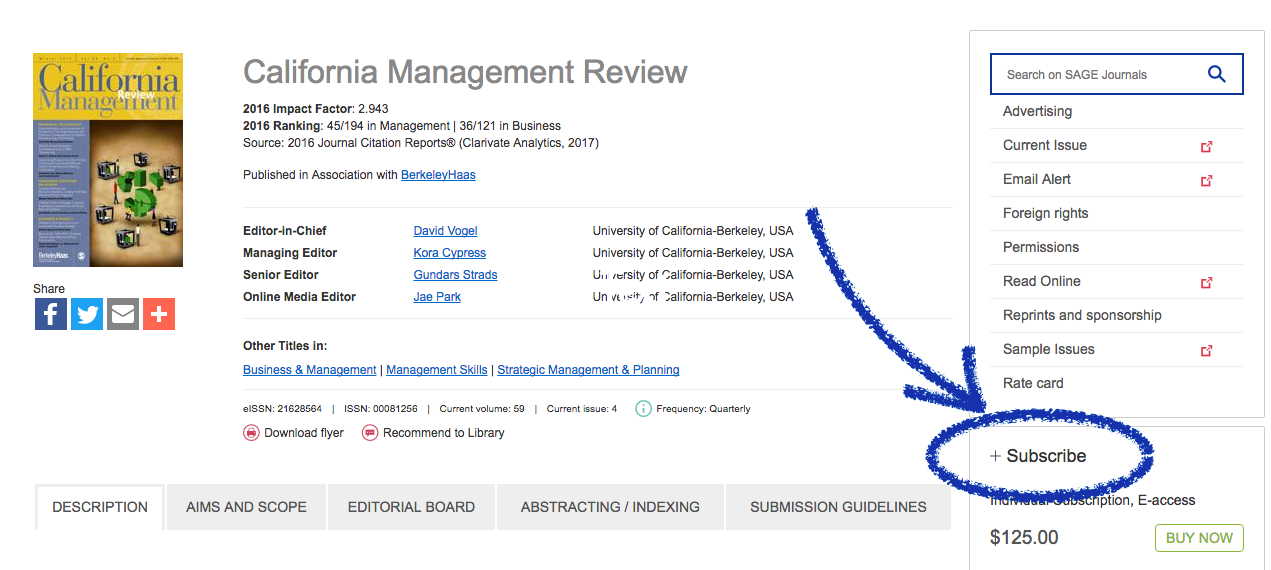Screen dimensions: 1271x570
Task: Open the Rate card sidebar item
Action: tap(1033, 384)
